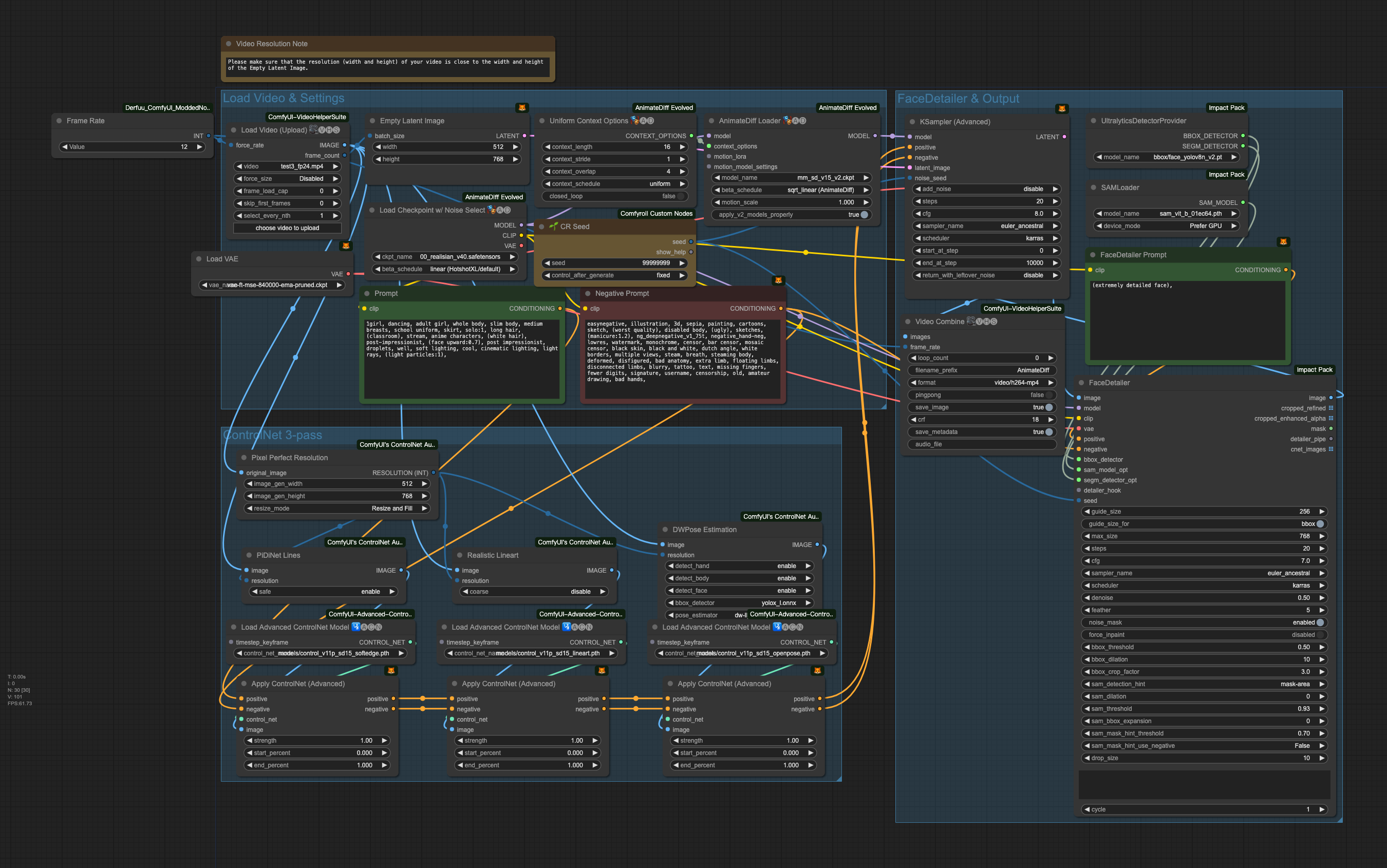Click the fox badge above Empty Latent Image

click(522, 107)
